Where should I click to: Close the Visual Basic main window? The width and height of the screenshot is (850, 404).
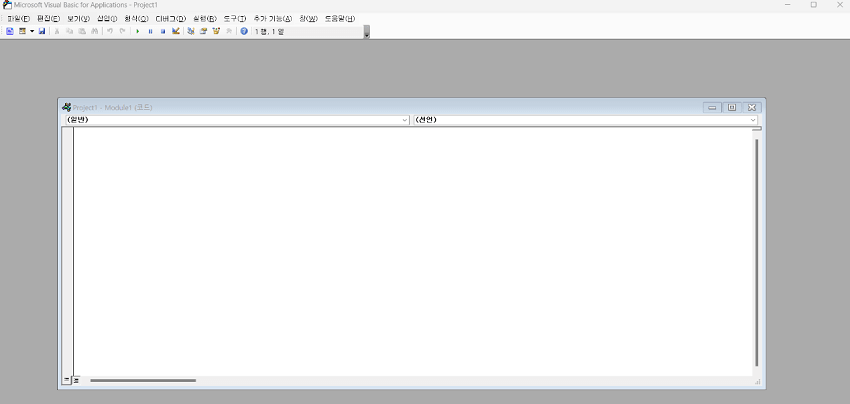coord(840,5)
